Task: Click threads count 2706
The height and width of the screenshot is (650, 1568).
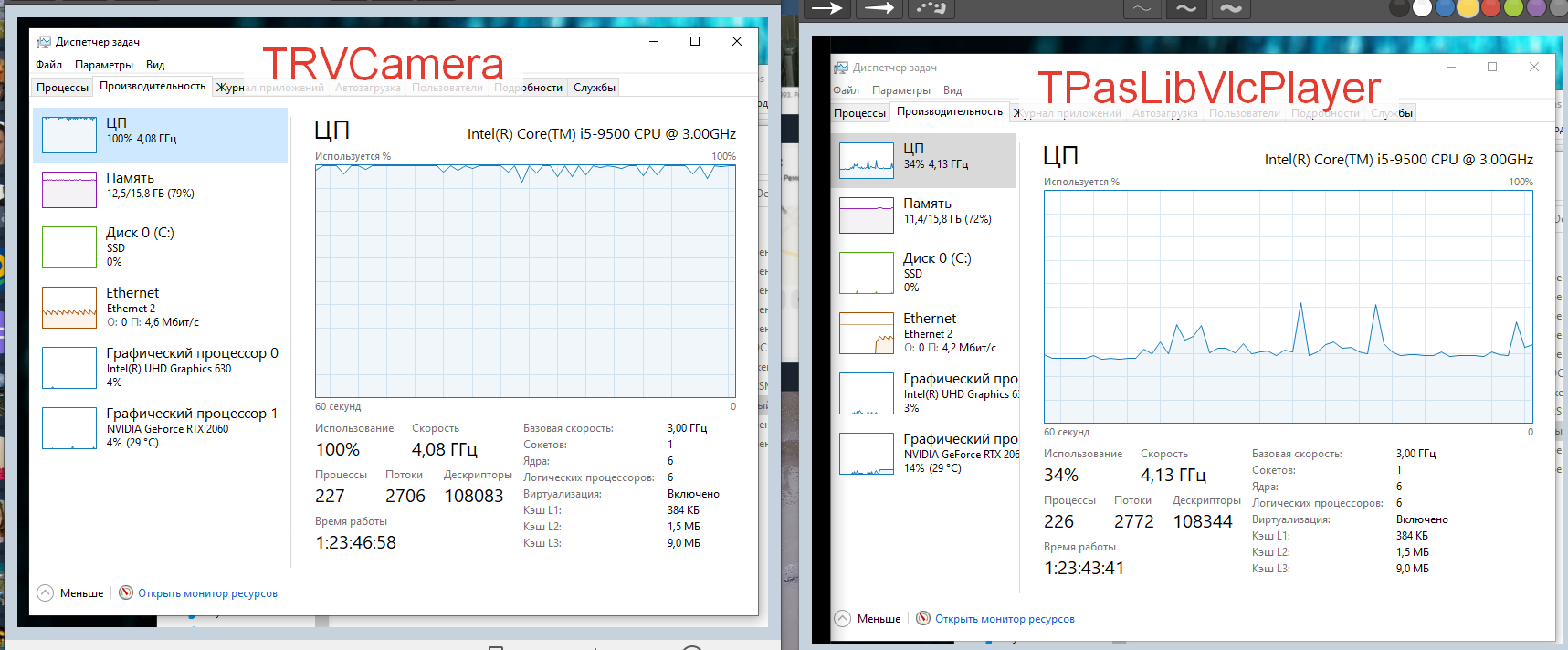Action: pyautogui.click(x=405, y=496)
